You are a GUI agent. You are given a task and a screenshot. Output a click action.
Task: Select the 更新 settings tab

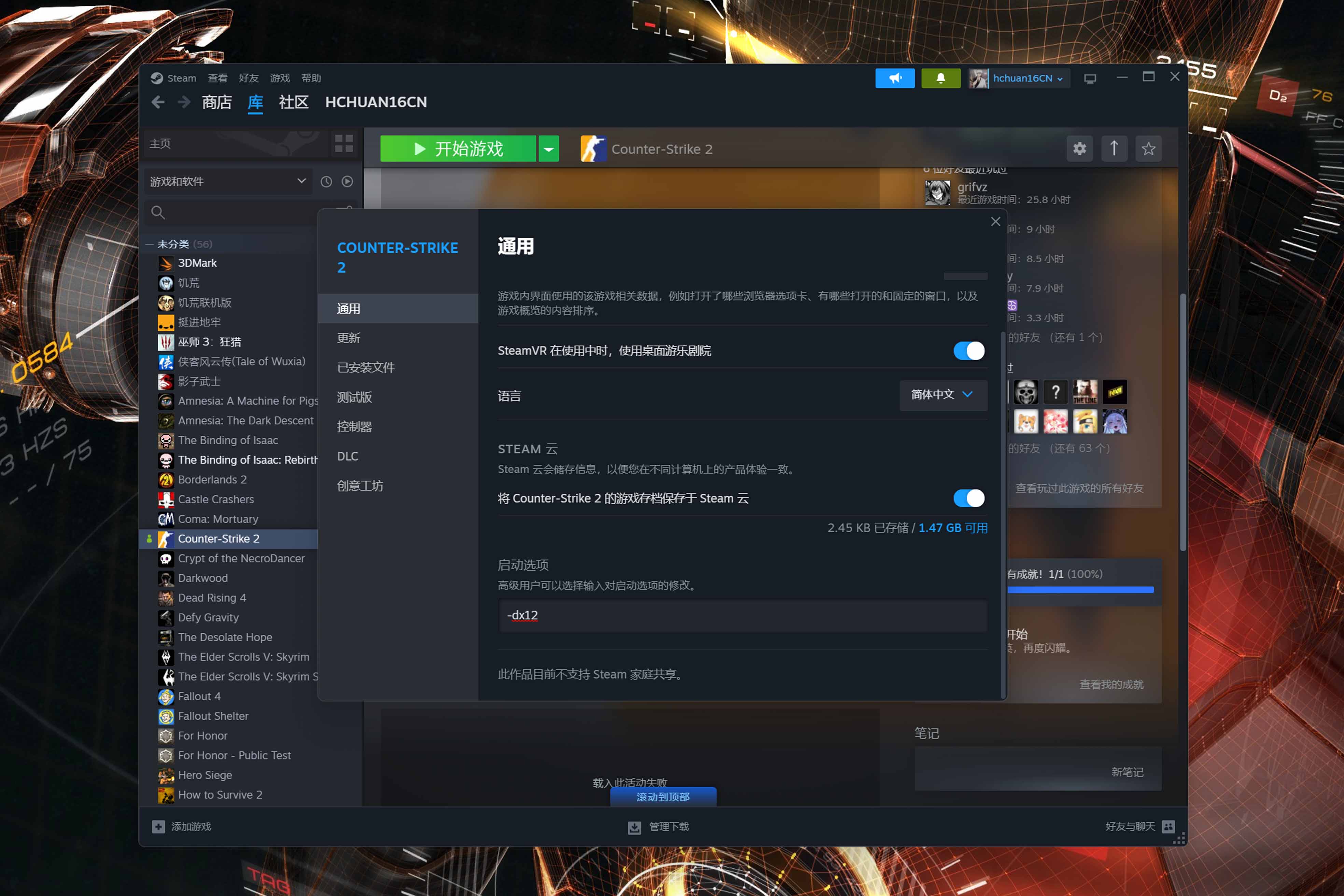pos(398,338)
